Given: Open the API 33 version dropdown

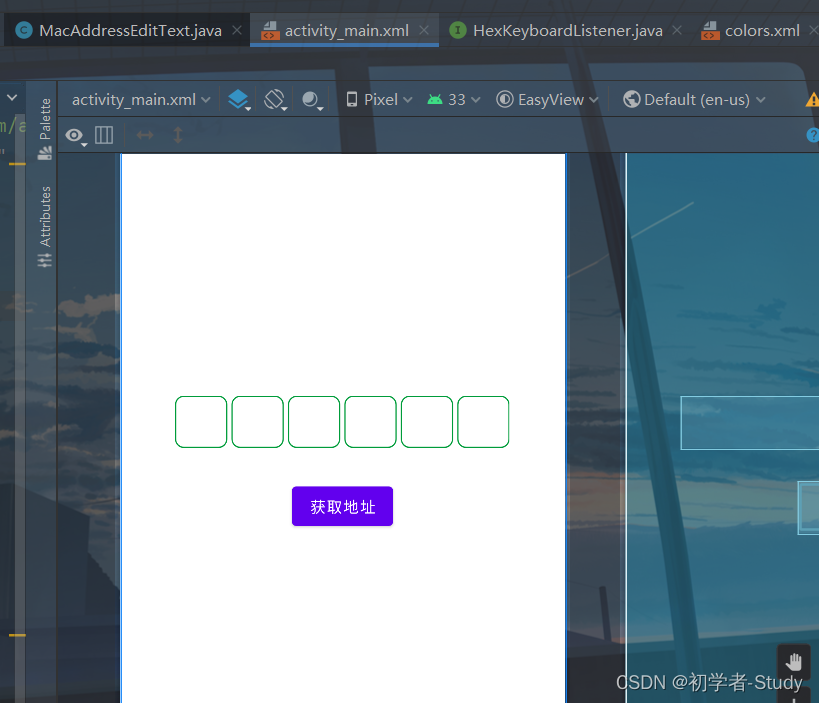Looking at the screenshot, I should point(452,99).
